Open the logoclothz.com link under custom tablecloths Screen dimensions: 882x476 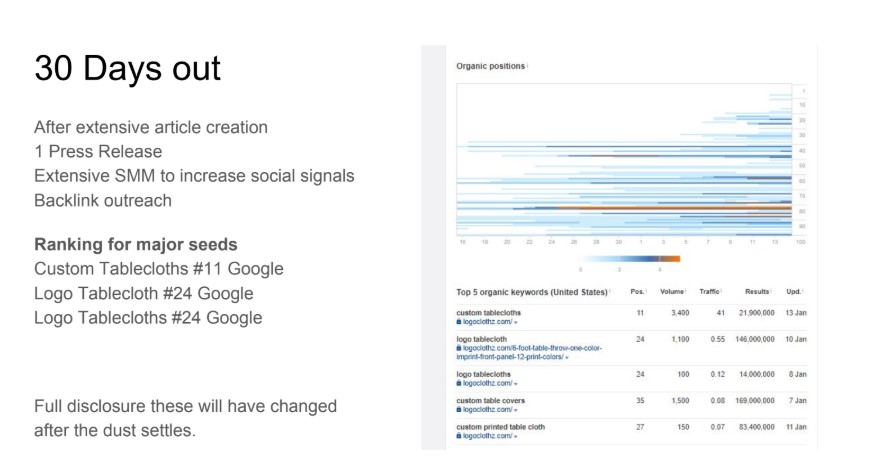point(487,322)
